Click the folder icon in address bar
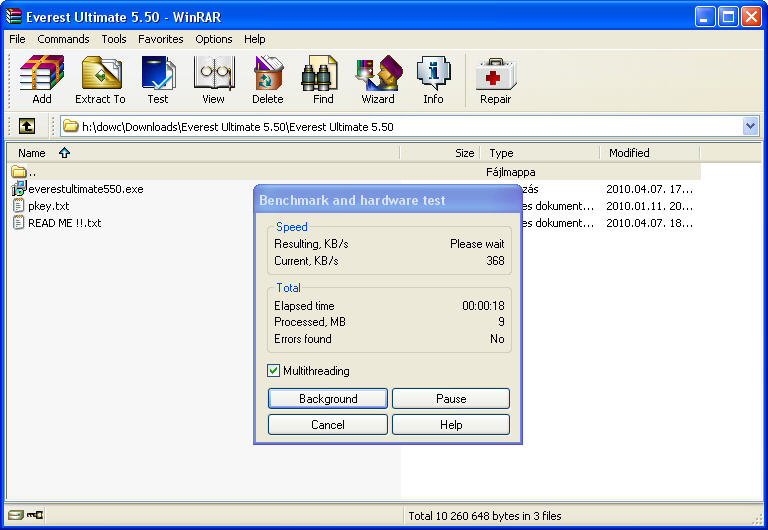The image size is (768, 530). [71, 126]
